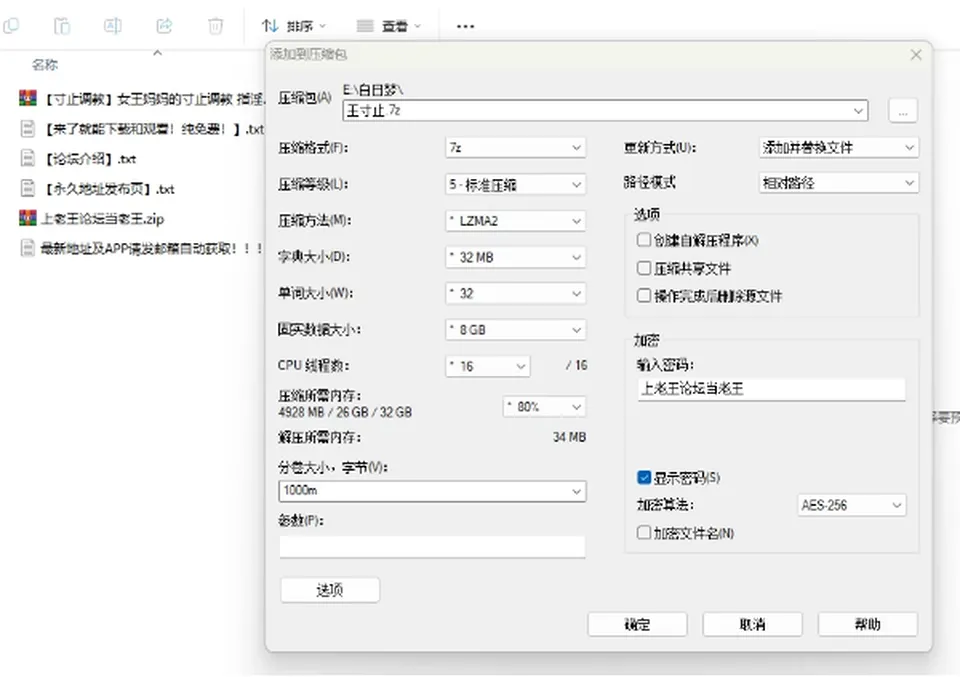Open the 加密算法 dropdown showing AES-256
Screen dimensions: 960x677
tap(852, 505)
